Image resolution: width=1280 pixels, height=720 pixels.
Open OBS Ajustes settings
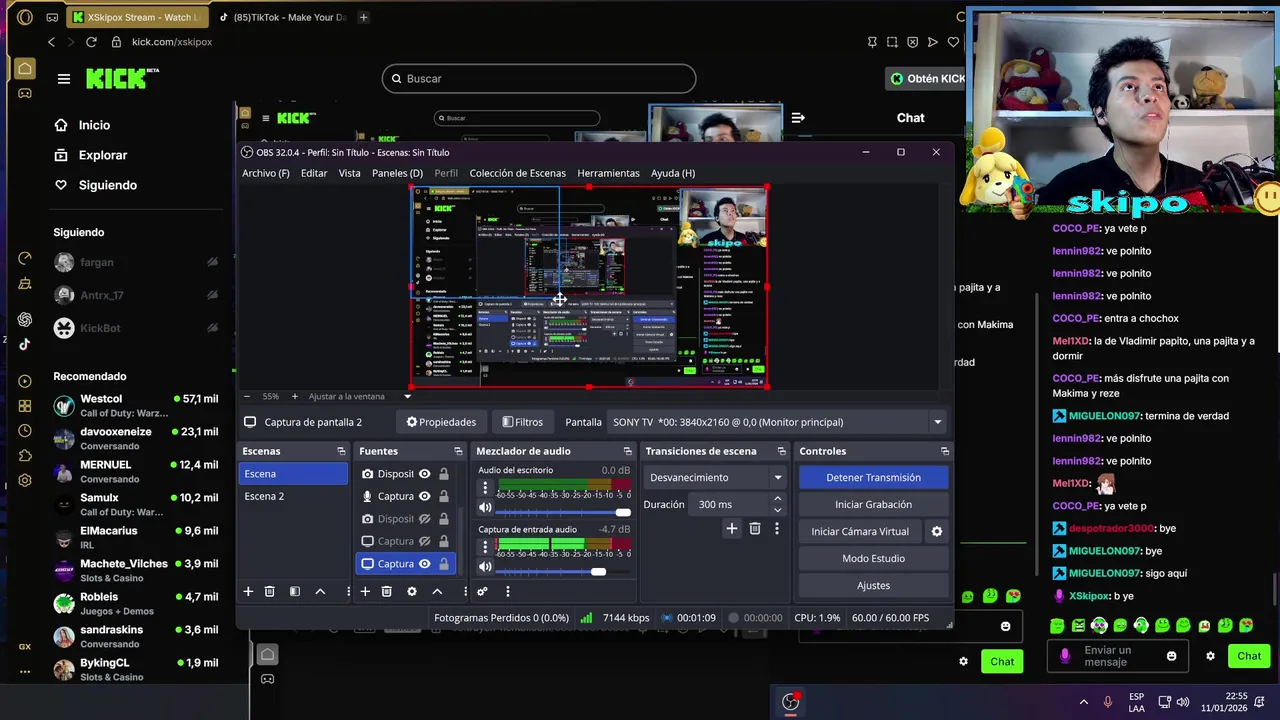873,586
